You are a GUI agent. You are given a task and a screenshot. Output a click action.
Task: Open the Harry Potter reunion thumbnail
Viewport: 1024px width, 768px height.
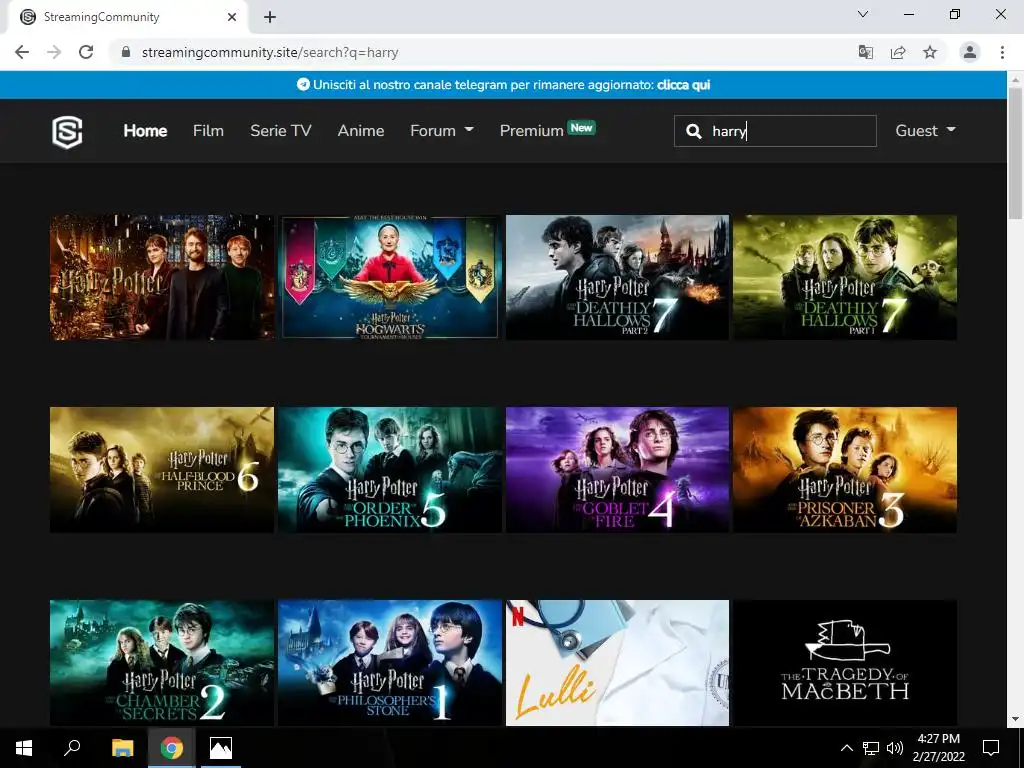162,277
